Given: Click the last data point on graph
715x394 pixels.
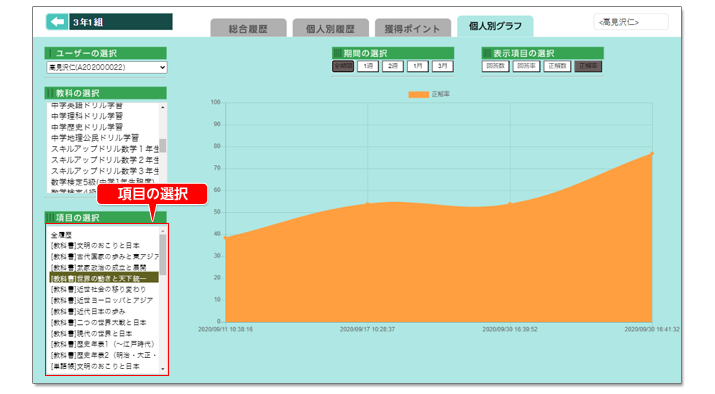Looking at the screenshot, I should tap(652, 154).
